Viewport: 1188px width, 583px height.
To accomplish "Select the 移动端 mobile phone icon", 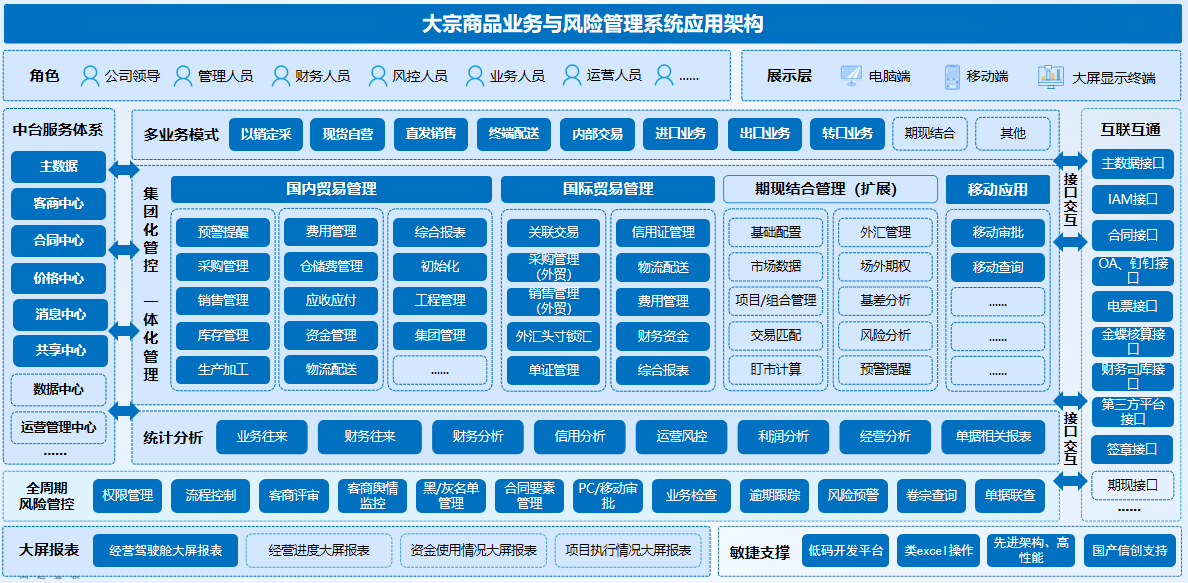I will [x=952, y=76].
